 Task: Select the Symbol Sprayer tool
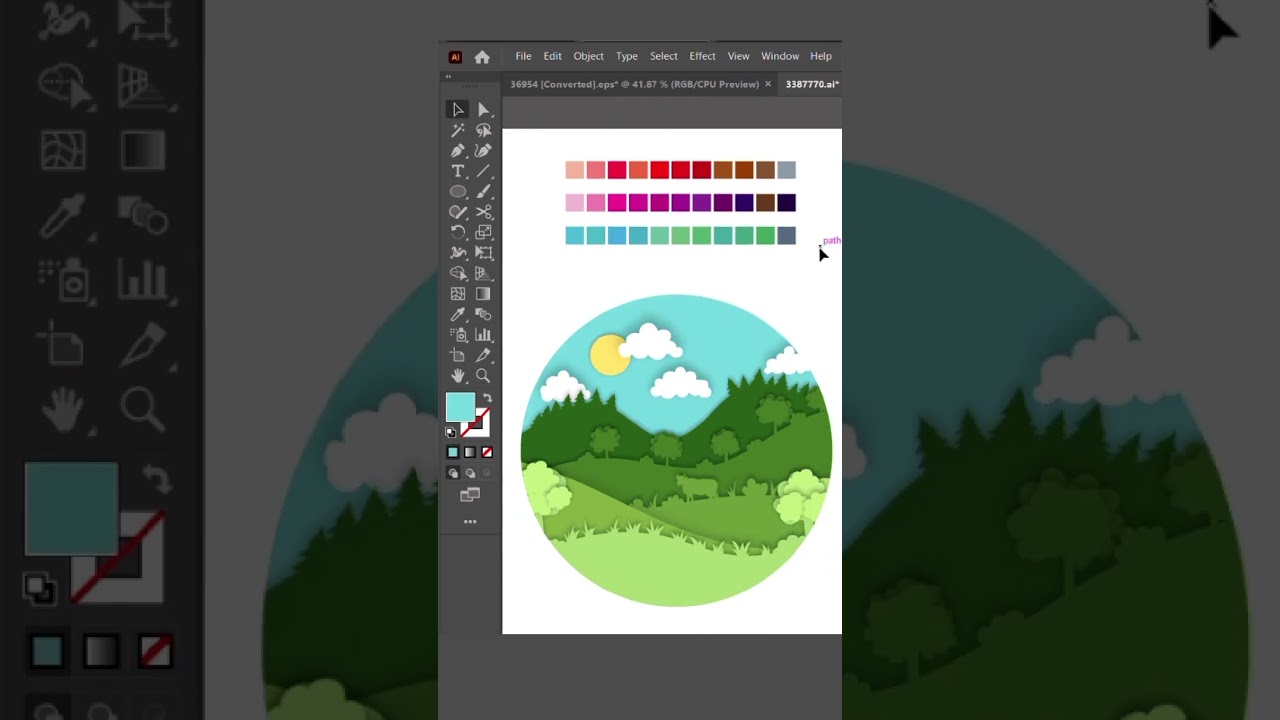point(458,335)
